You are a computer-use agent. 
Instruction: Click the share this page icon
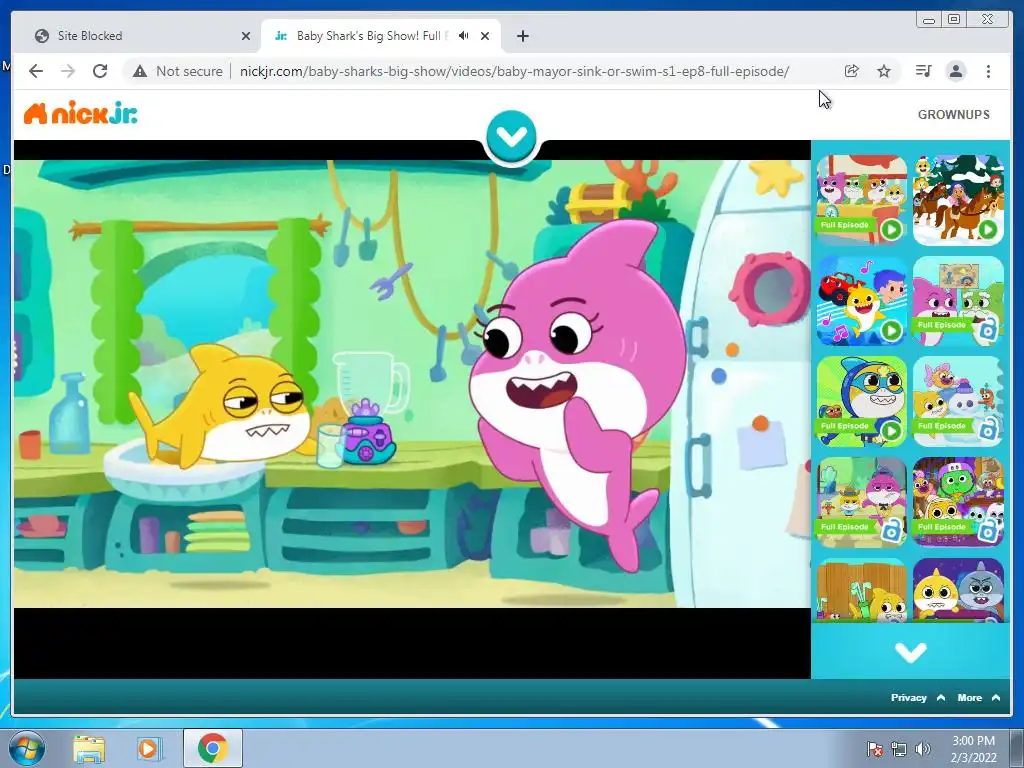(852, 71)
